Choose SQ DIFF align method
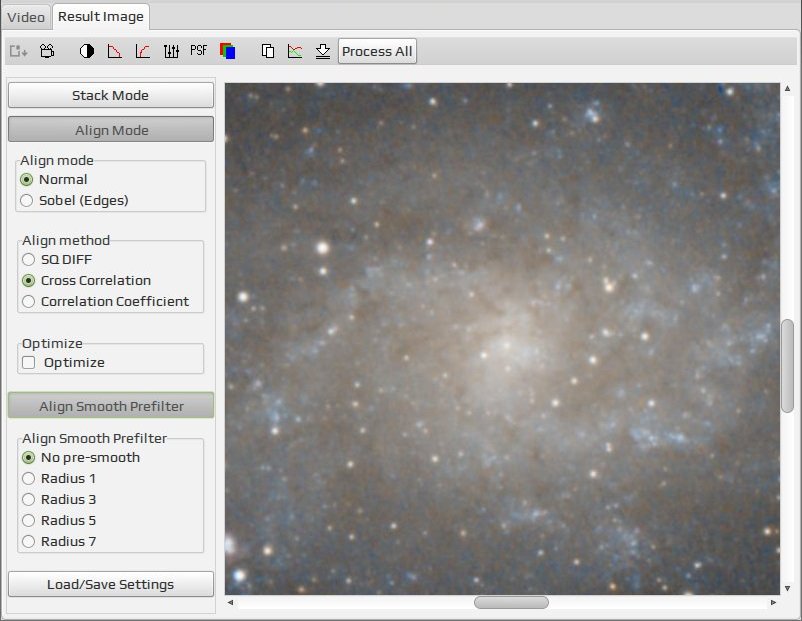The height and width of the screenshot is (621, 802). [56, 259]
